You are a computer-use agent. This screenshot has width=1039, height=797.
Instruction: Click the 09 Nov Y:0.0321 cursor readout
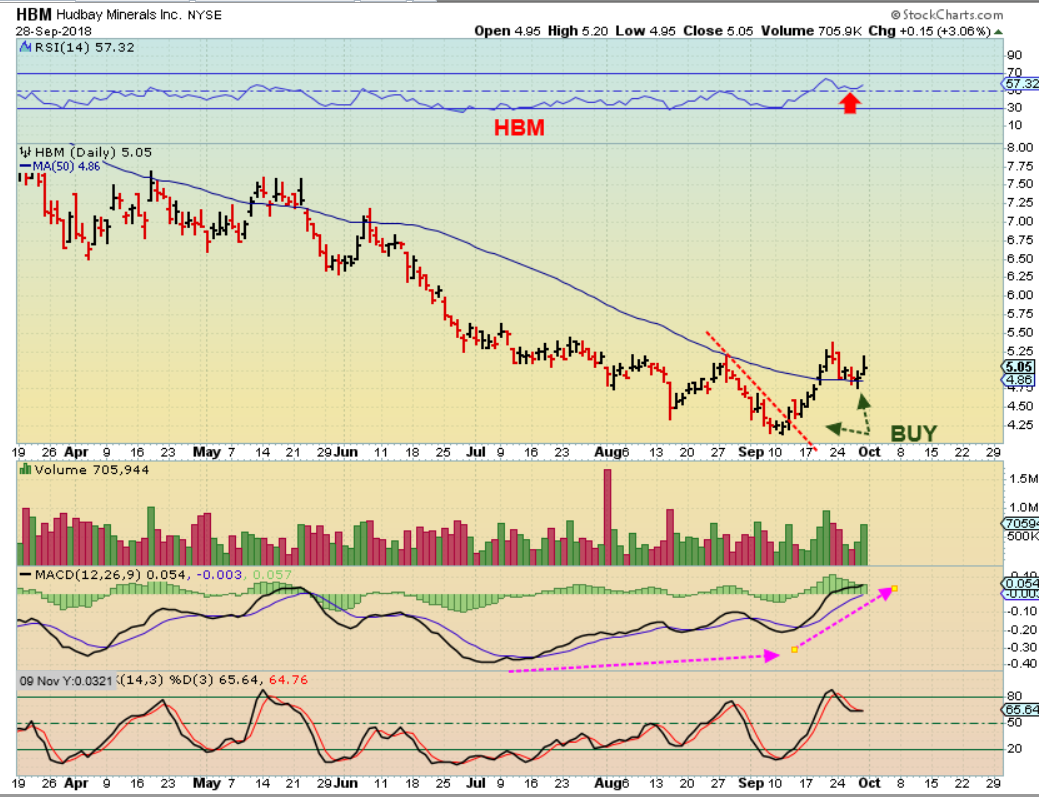point(66,680)
